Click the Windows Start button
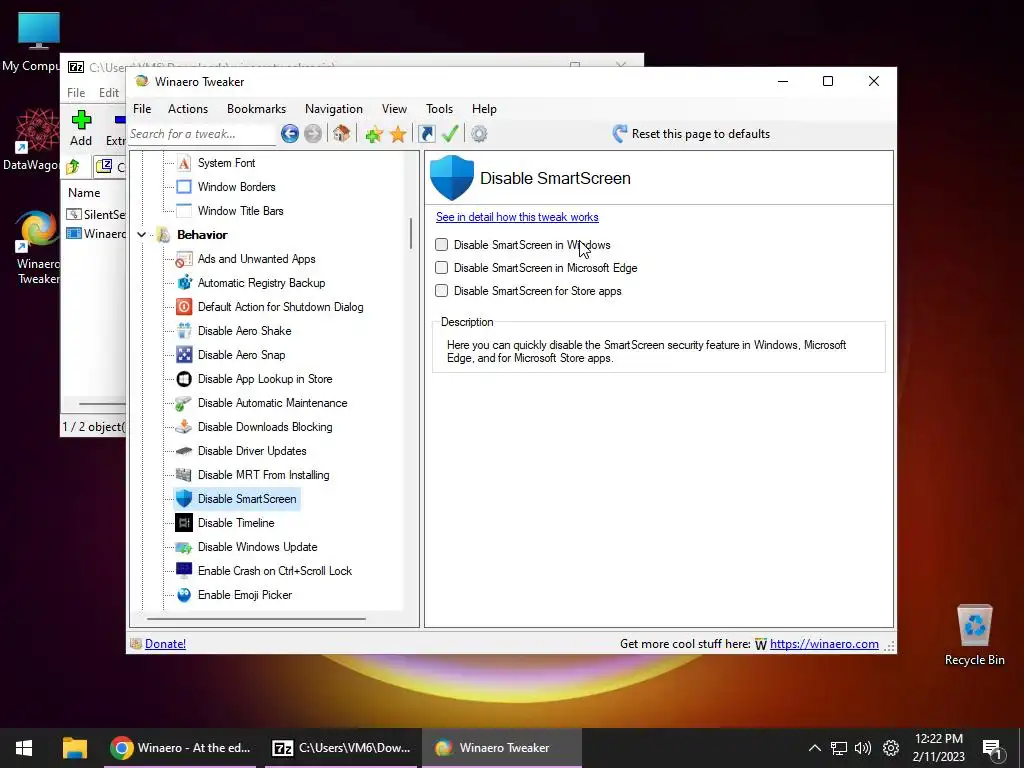1024x768 pixels. tap(24, 748)
